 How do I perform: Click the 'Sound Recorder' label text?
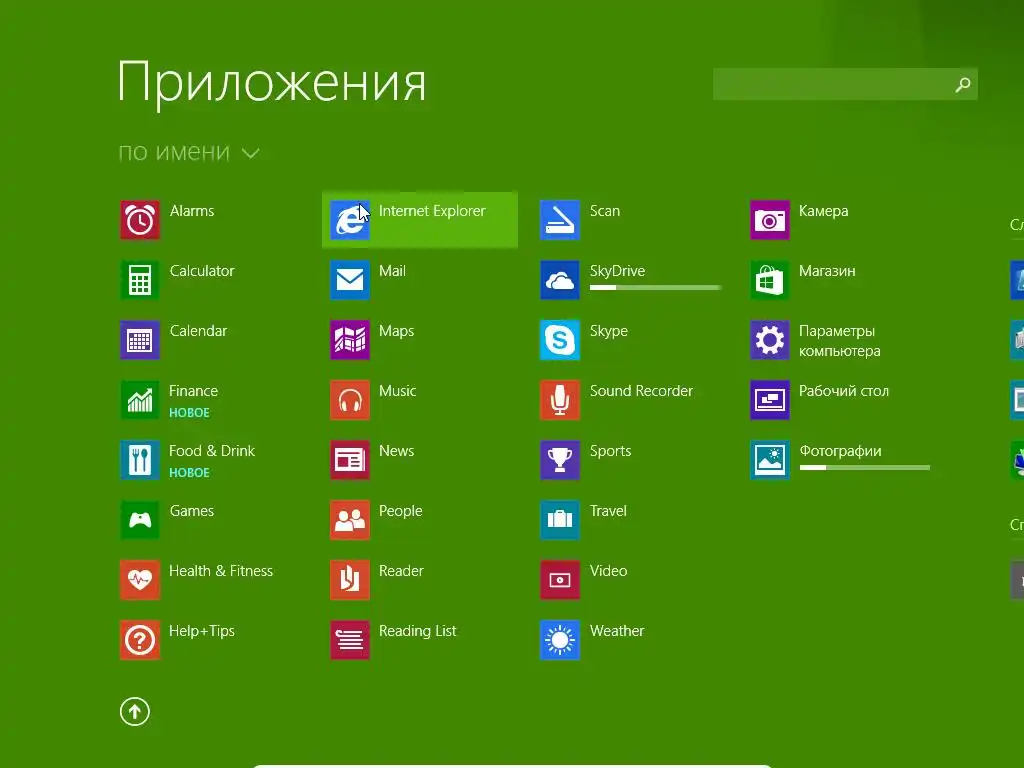click(641, 391)
